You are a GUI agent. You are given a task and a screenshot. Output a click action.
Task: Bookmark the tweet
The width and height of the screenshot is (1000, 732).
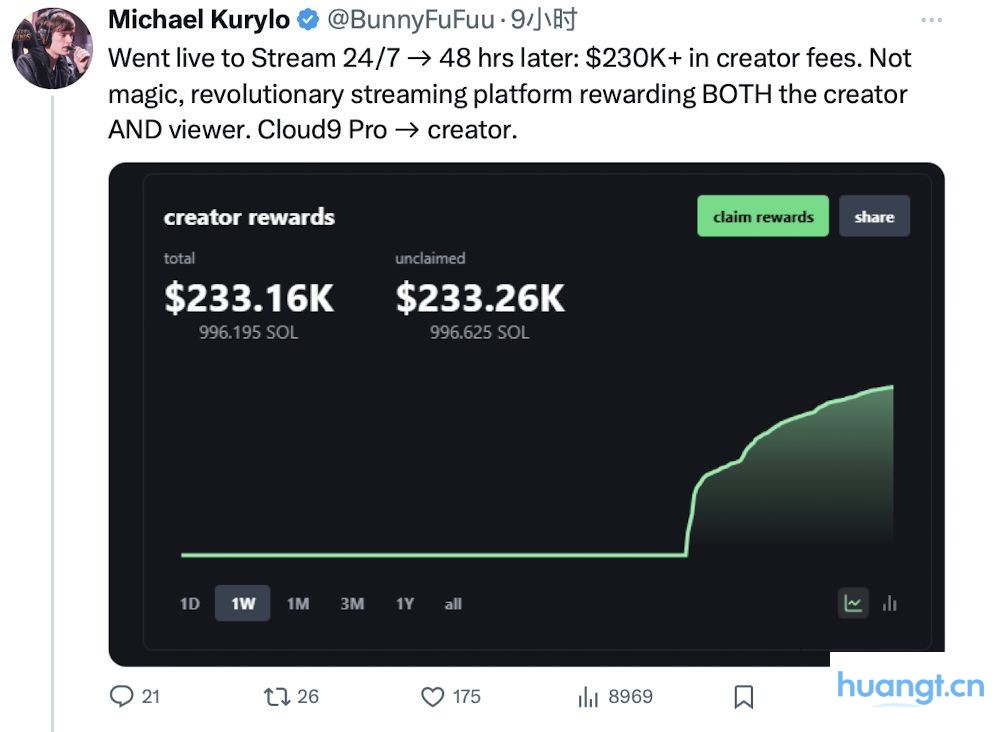[743, 697]
